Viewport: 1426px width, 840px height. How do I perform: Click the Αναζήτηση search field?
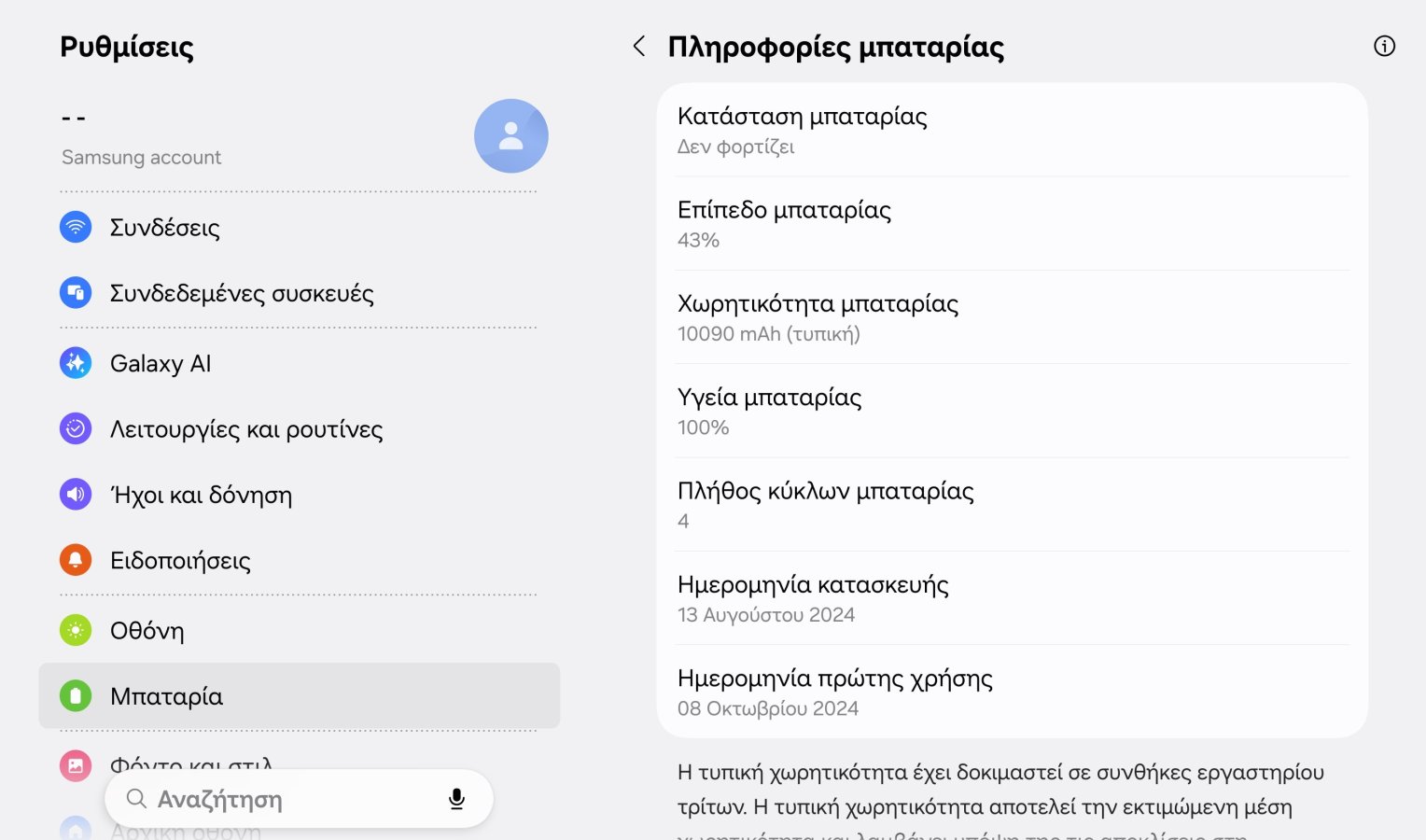click(x=299, y=799)
